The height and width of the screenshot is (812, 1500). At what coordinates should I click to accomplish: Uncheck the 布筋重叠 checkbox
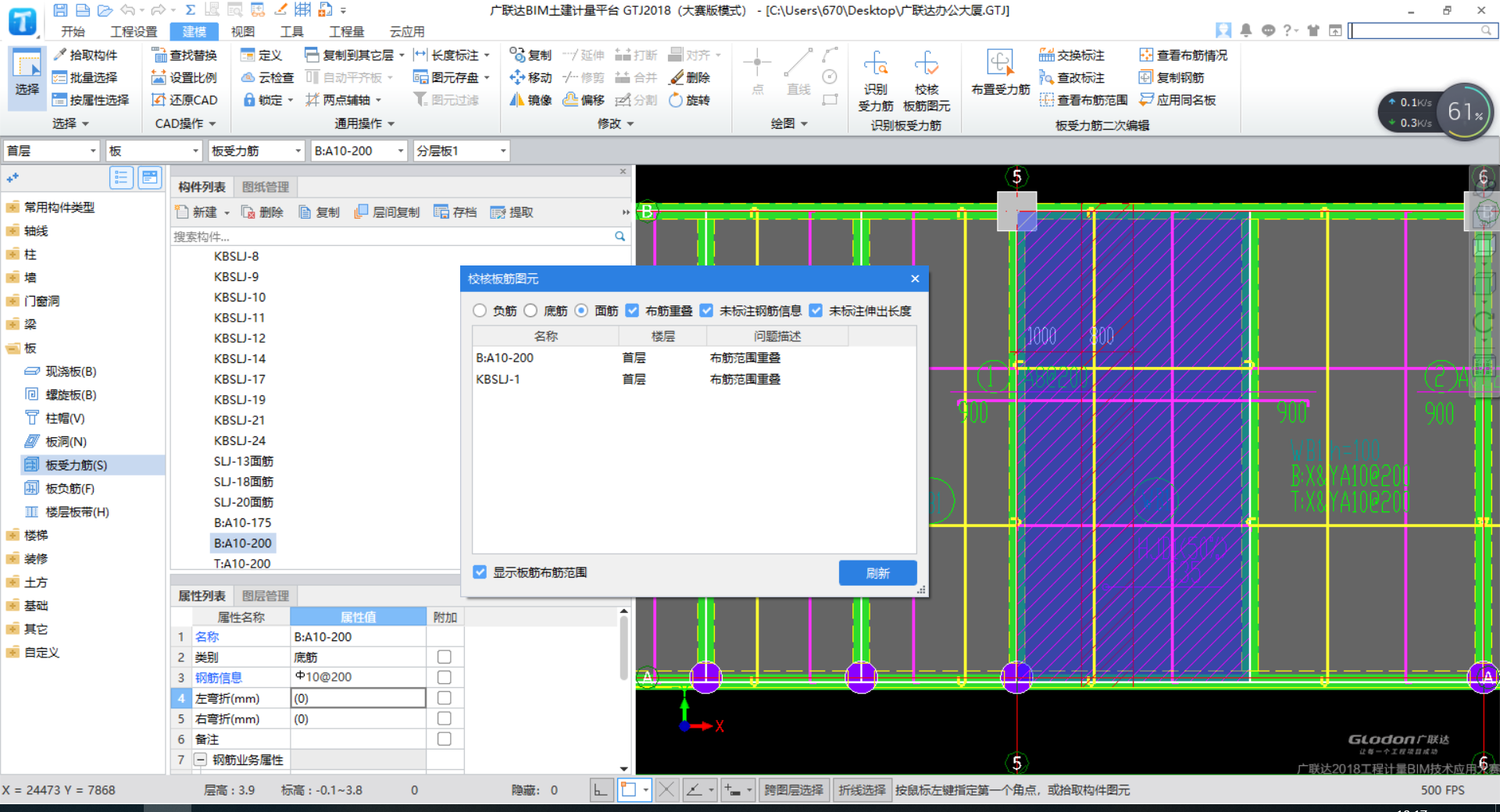633,311
